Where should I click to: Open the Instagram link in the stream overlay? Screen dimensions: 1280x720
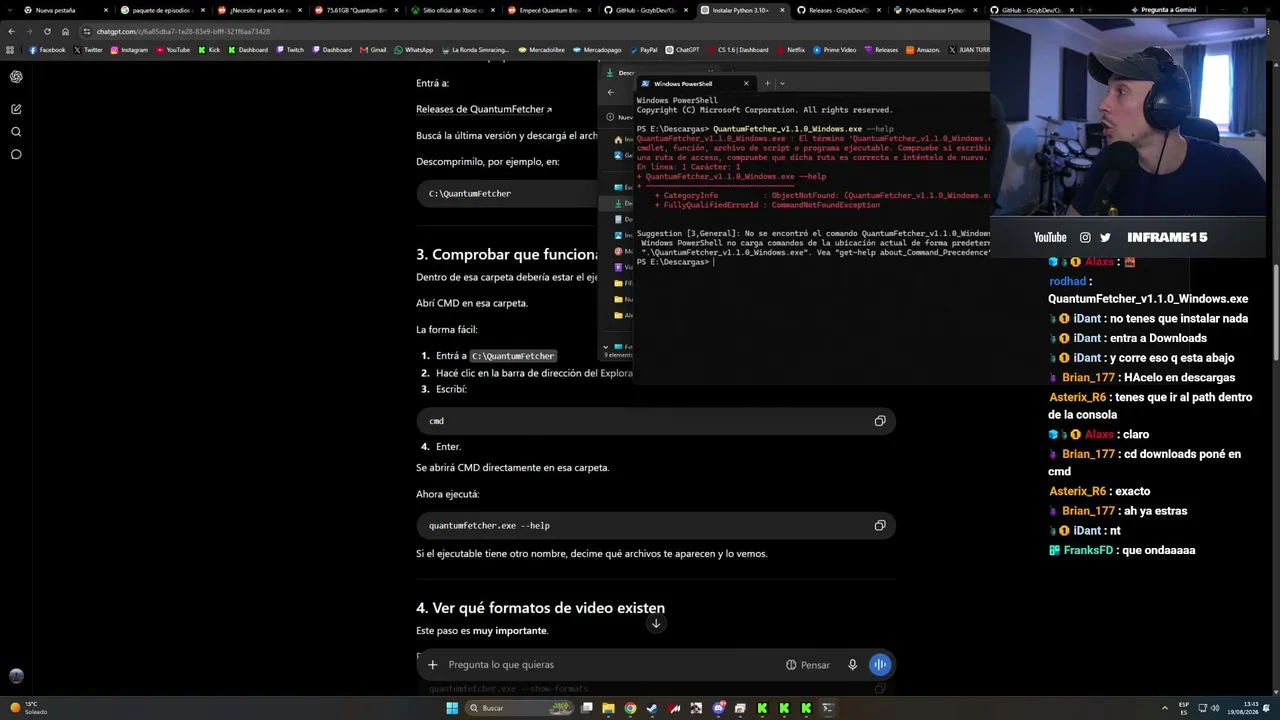[1085, 237]
